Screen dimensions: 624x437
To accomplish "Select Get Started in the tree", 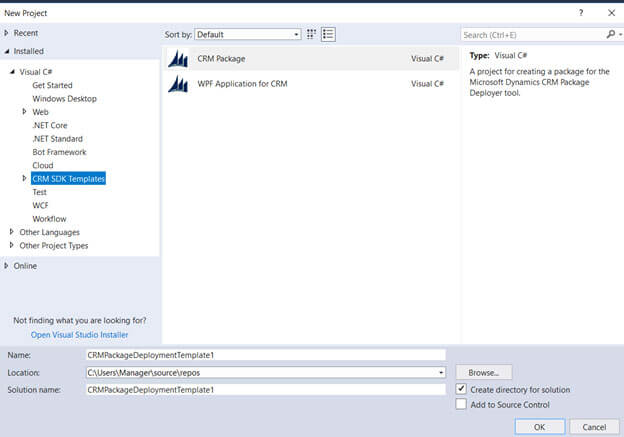I will [53, 85].
